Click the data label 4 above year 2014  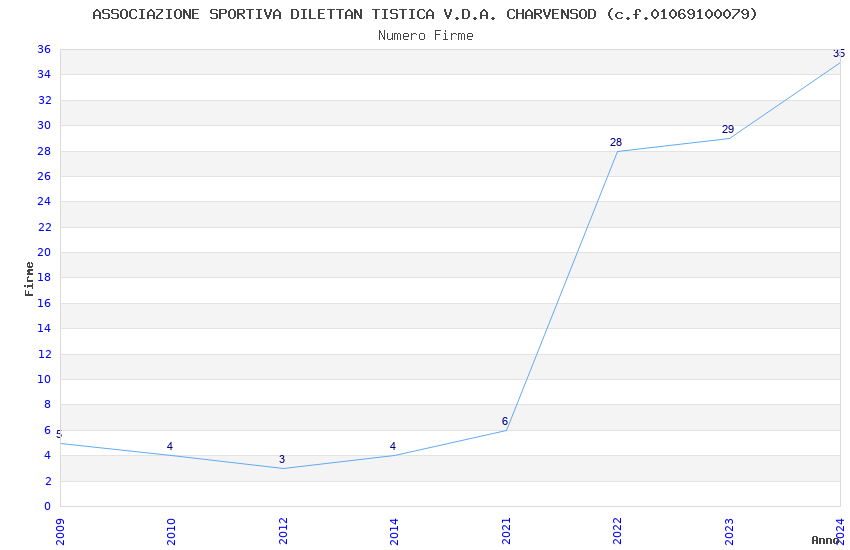pyautogui.click(x=392, y=447)
